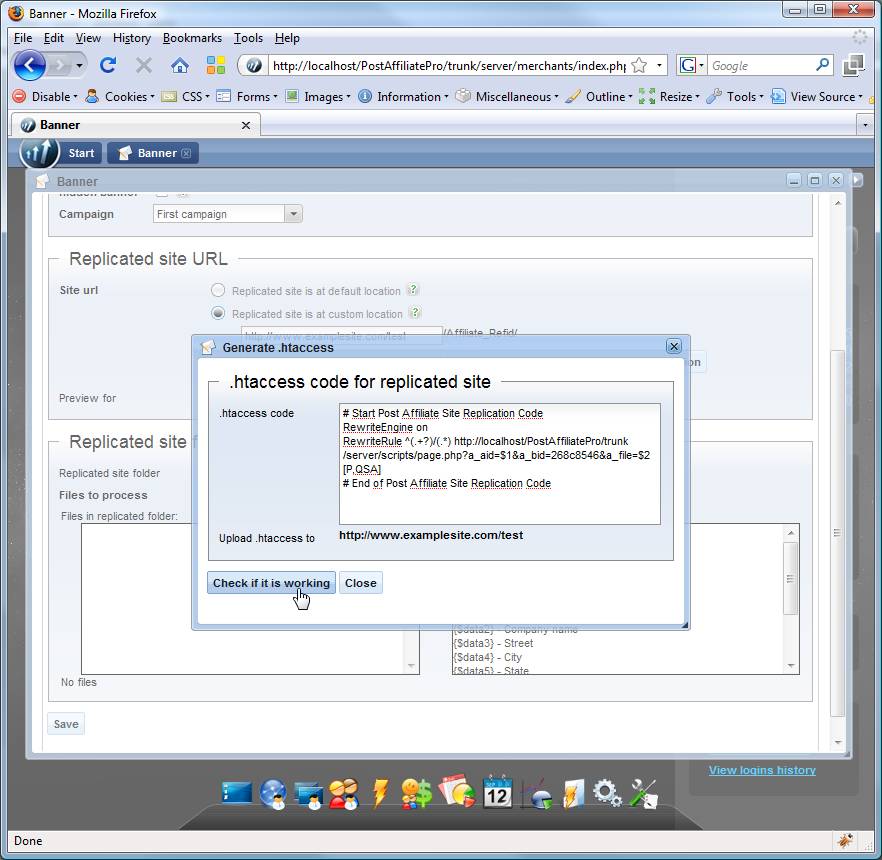
Task: Open the Information dropdown in the developer toolbar
Action: point(403,97)
